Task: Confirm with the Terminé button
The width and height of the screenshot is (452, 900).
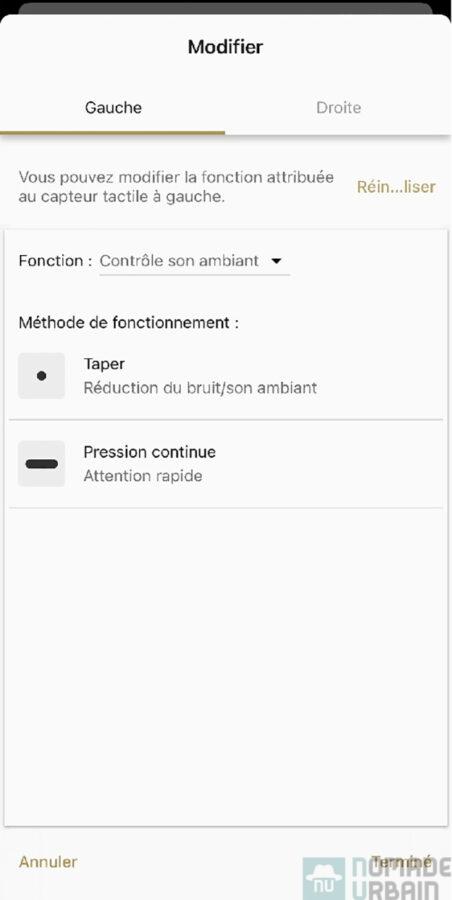Action: pos(401,861)
